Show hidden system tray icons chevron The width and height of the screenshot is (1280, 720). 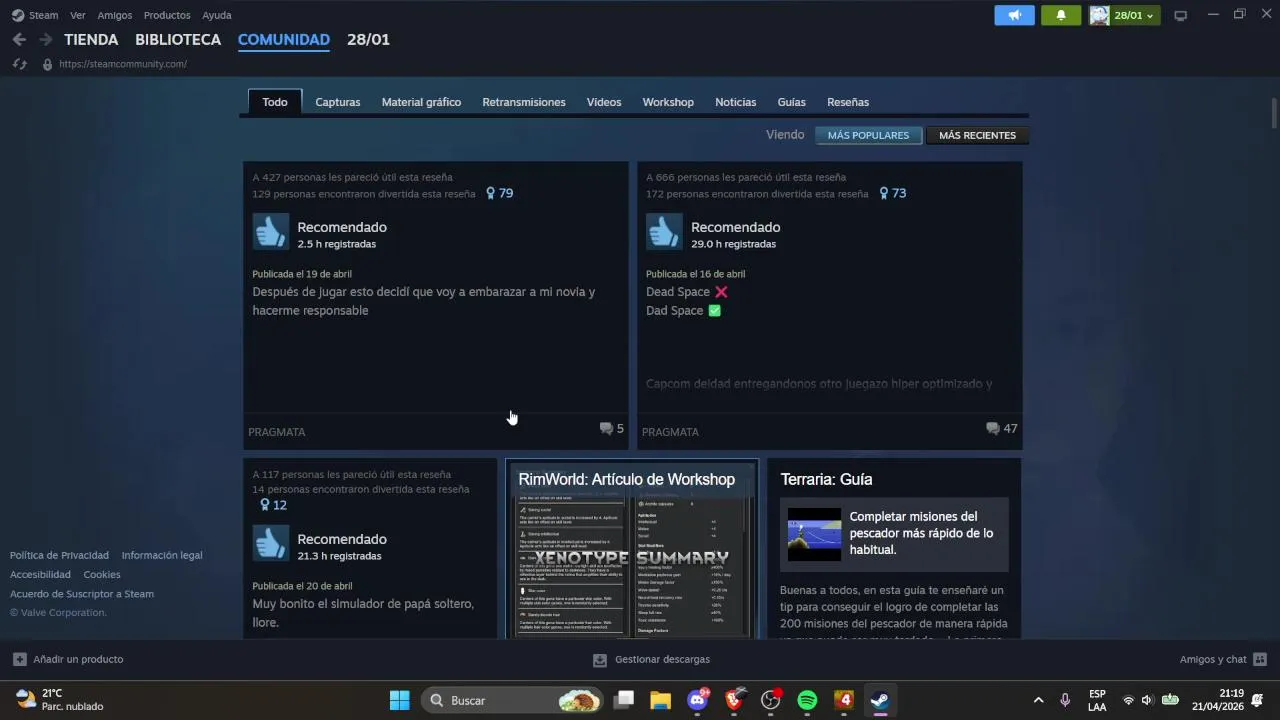tap(1038, 700)
